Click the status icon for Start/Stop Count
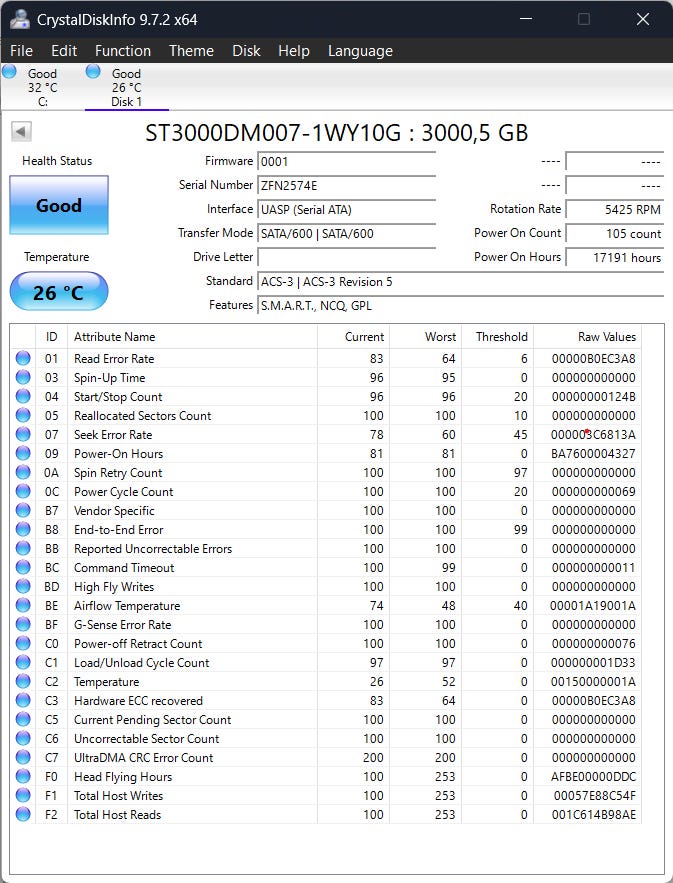 point(23,396)
